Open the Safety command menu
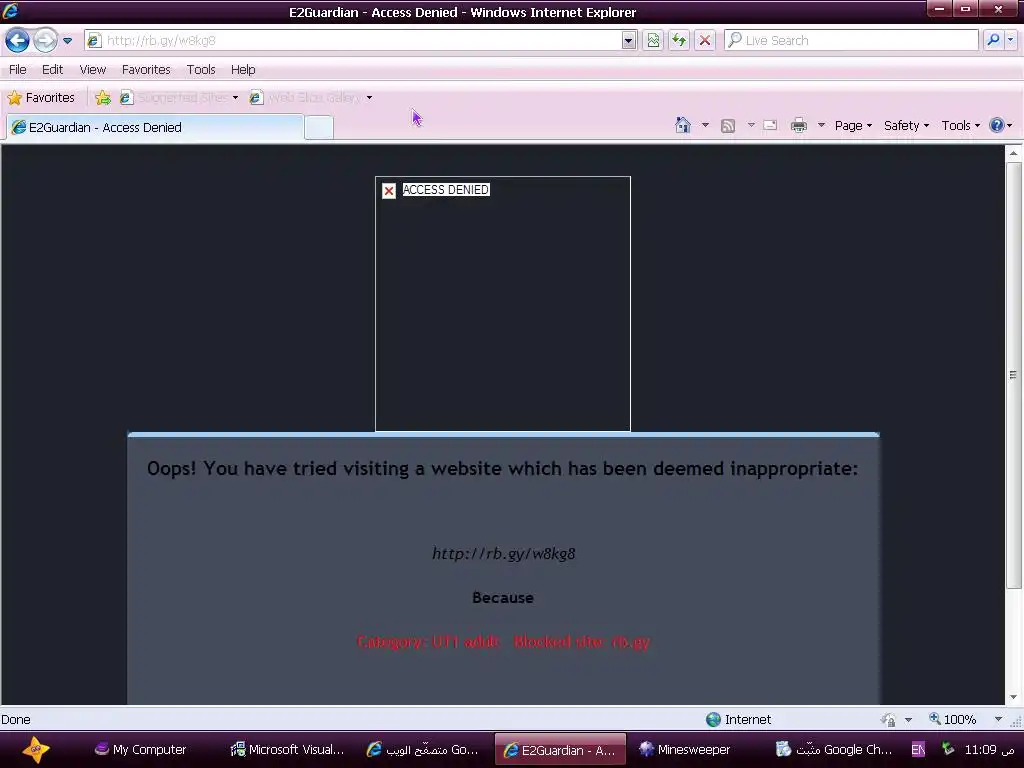Screen dimensions: 1024x768 (906, 125)
